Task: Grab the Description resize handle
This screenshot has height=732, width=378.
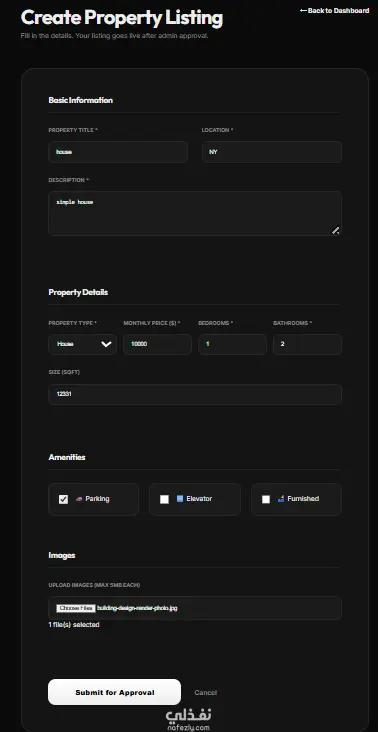Action: pyautogui.click(x=336, y=230)
